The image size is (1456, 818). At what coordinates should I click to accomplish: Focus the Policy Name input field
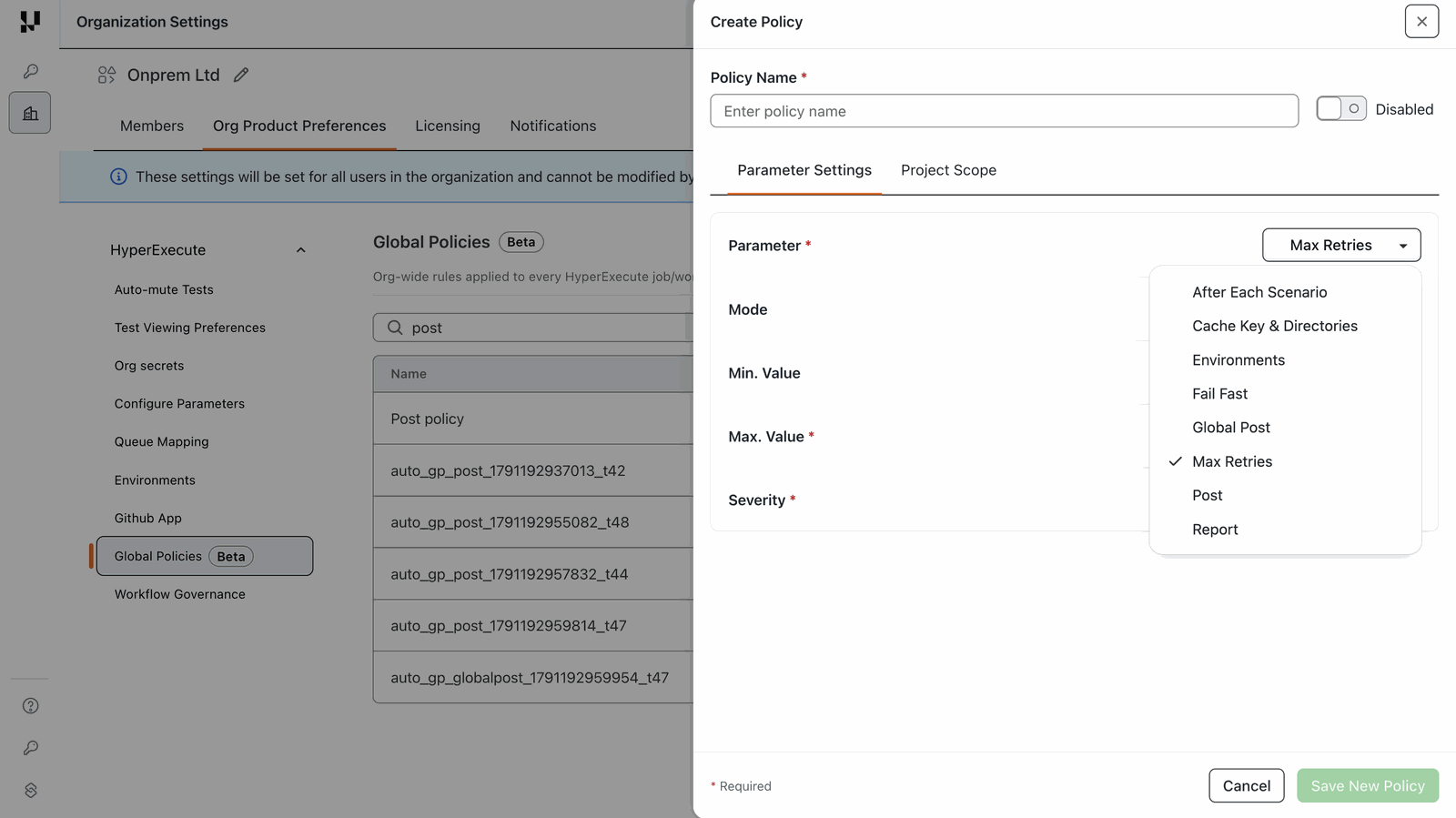coord(1005,111)
